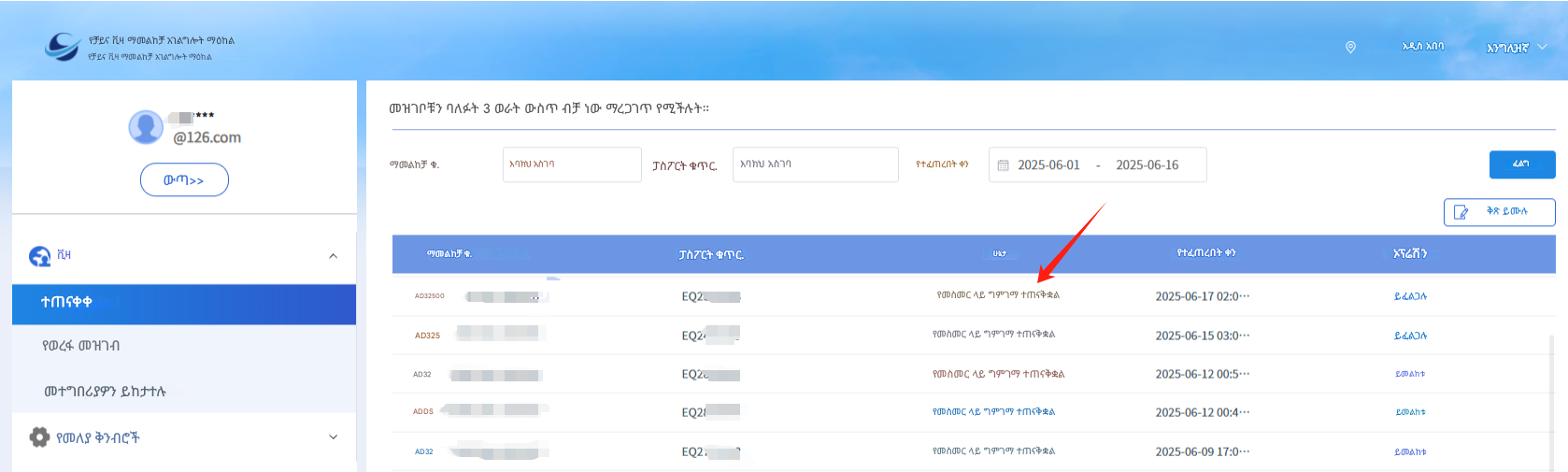Expand the የመለያ ቅንብሮች section chevron
This screenshot has width=1568, height=472.
pyautogui.click(x=334, y=437)
